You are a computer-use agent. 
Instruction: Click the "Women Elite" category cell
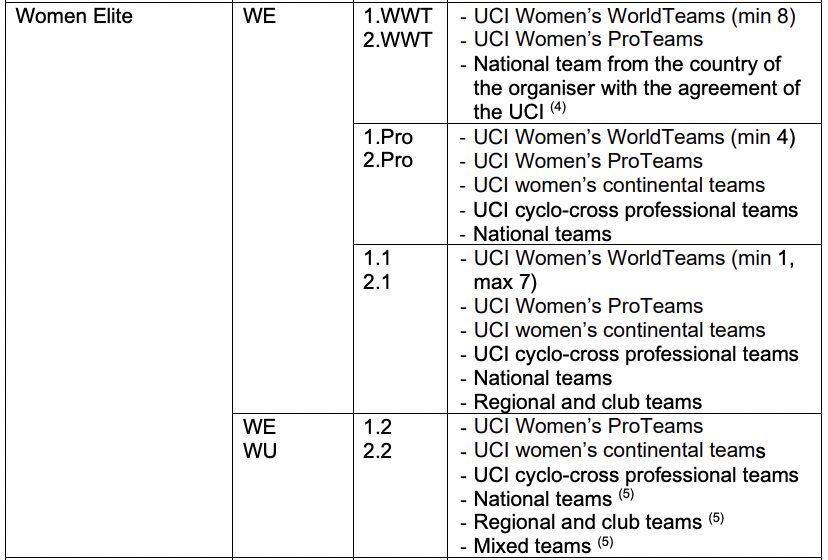76,16
